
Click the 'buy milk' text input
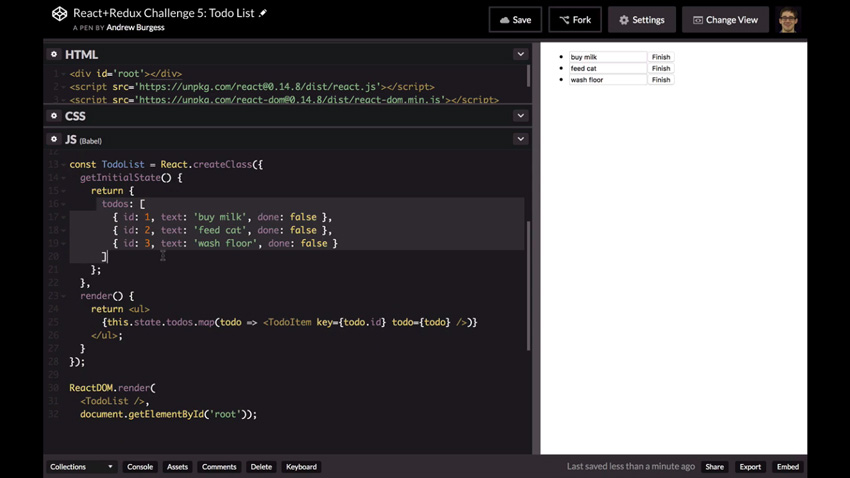click(608, 57)
